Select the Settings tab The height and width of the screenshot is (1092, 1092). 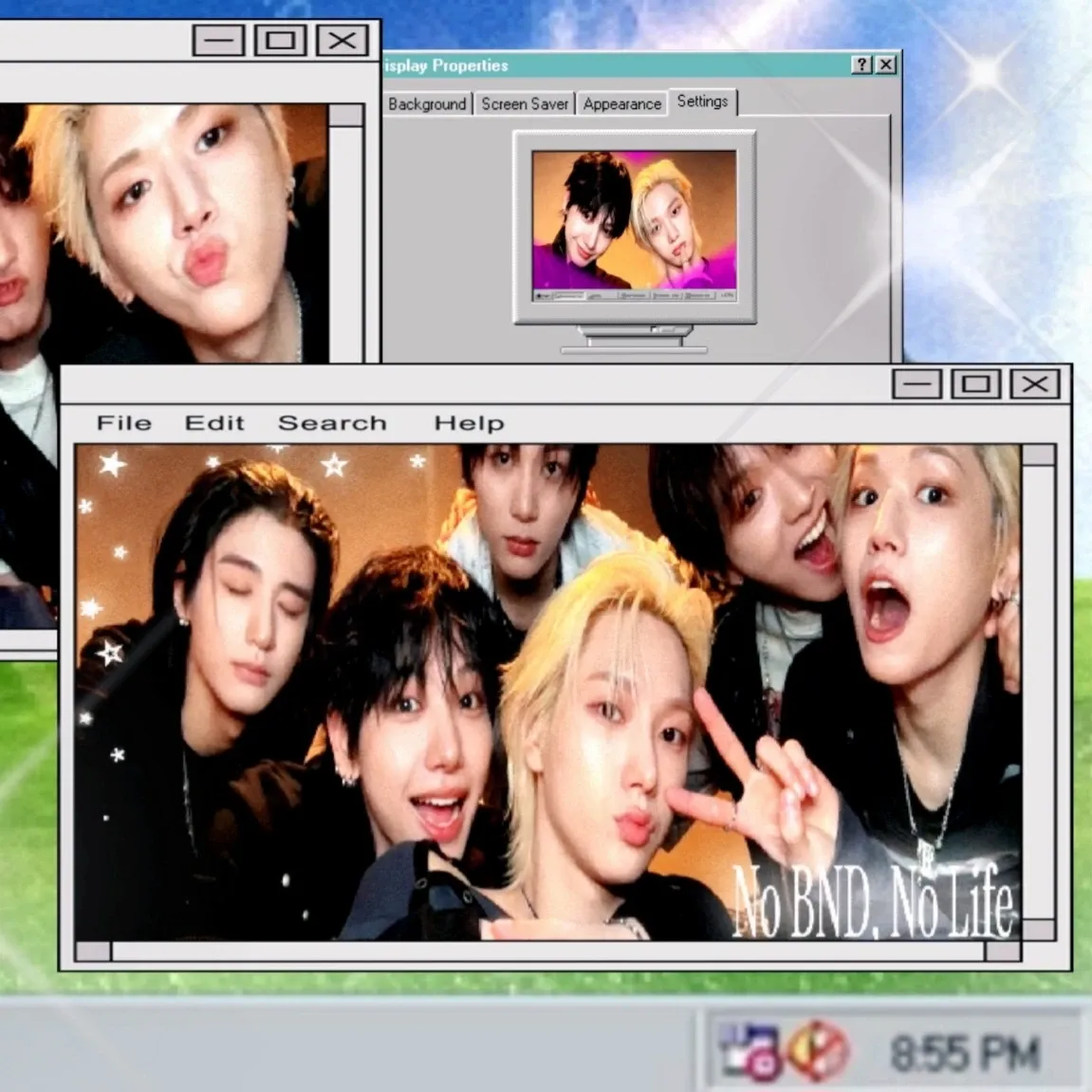pyautogui.click(x=702, y=102)
